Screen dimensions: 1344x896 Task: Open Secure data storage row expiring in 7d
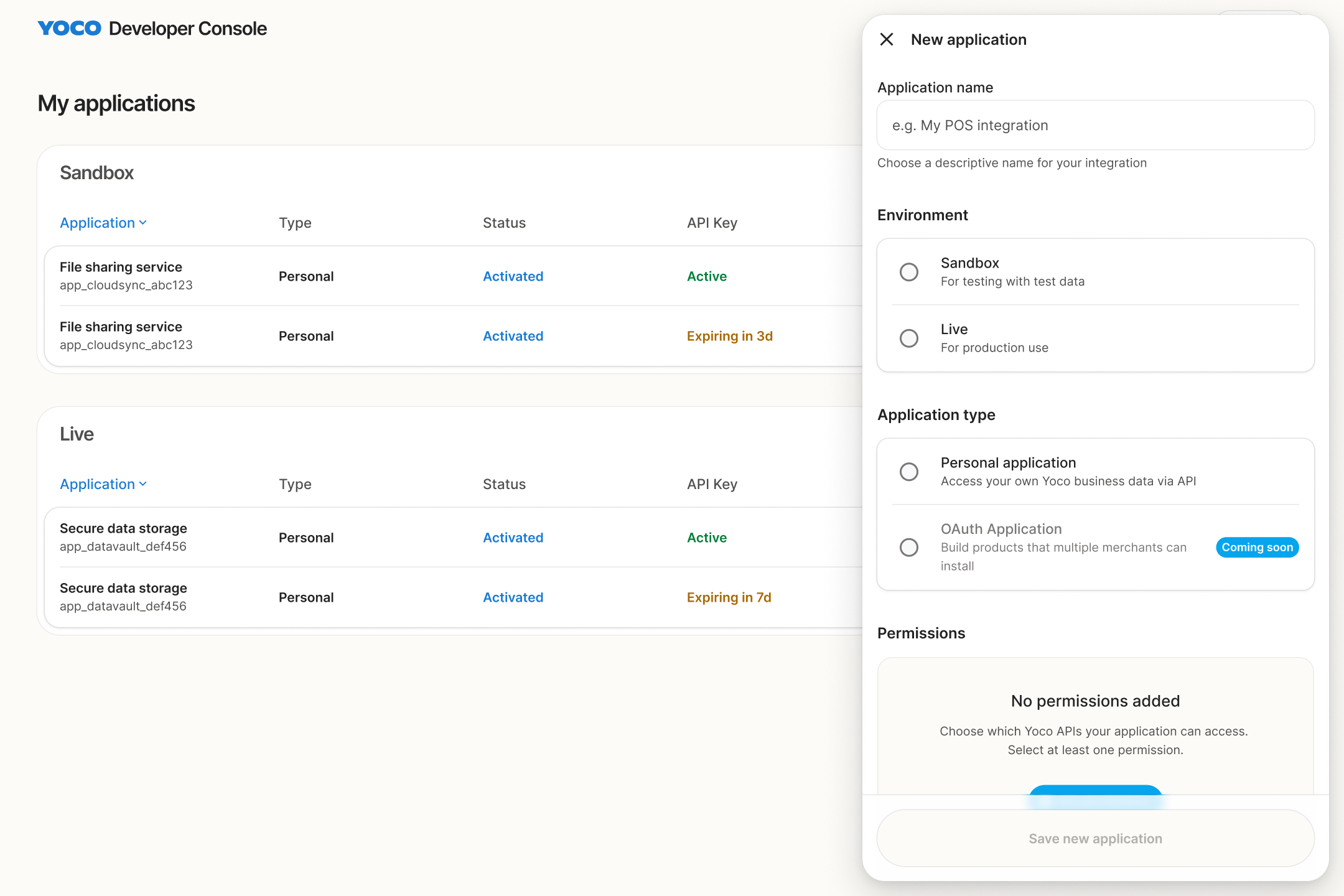(x=454, y=597)
